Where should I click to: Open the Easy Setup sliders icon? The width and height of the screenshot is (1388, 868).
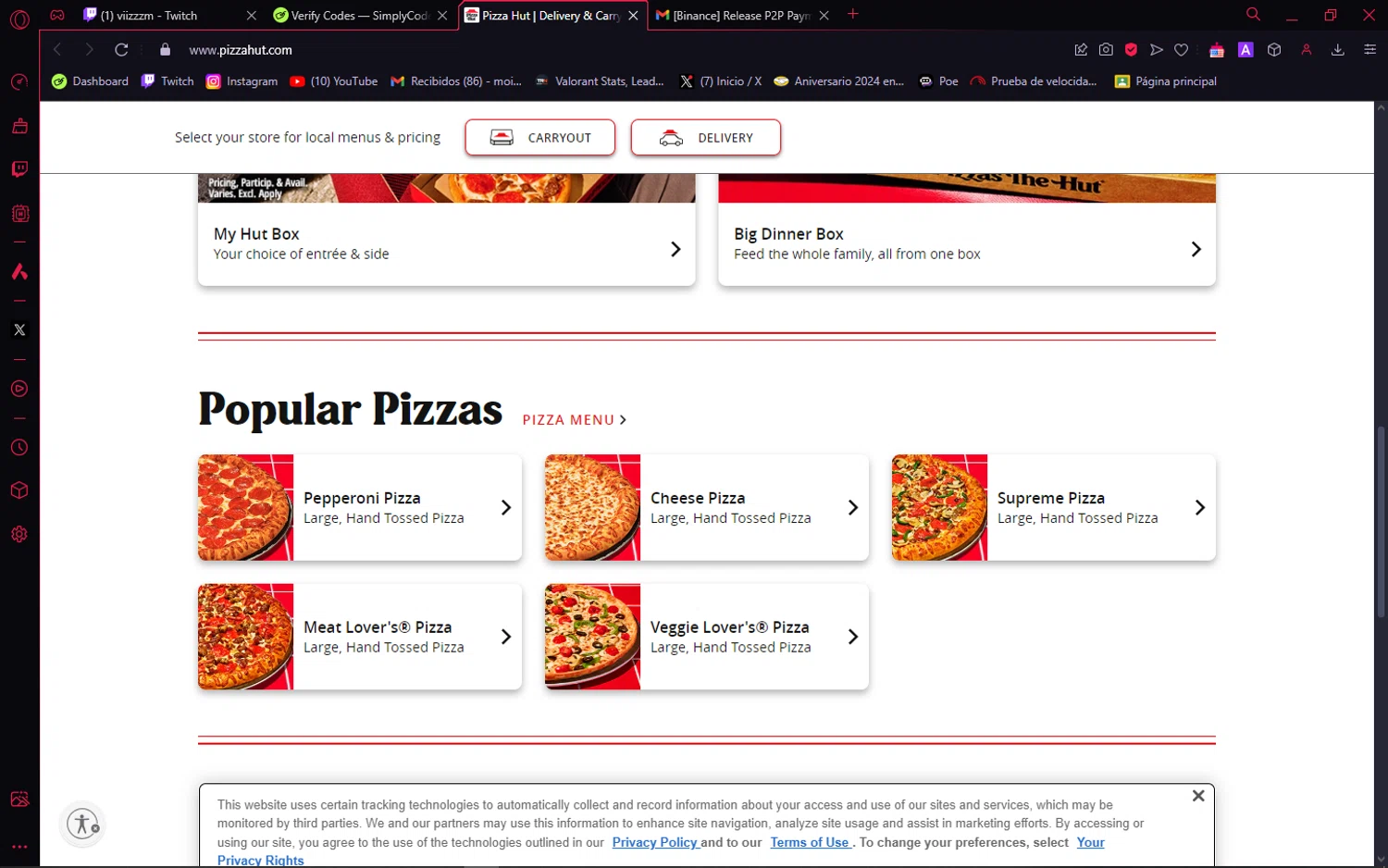pyautogui.click(x=1370, y=50)
